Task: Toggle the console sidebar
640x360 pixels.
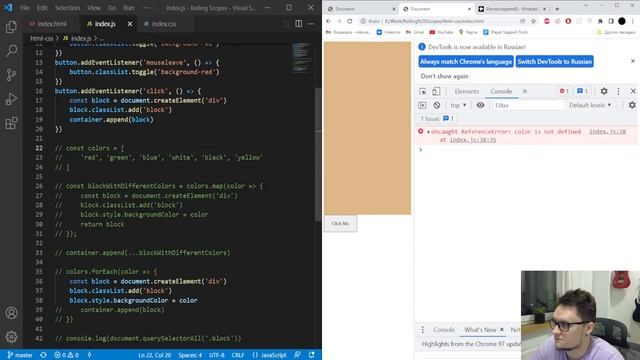Action: [x=422, y=105]
